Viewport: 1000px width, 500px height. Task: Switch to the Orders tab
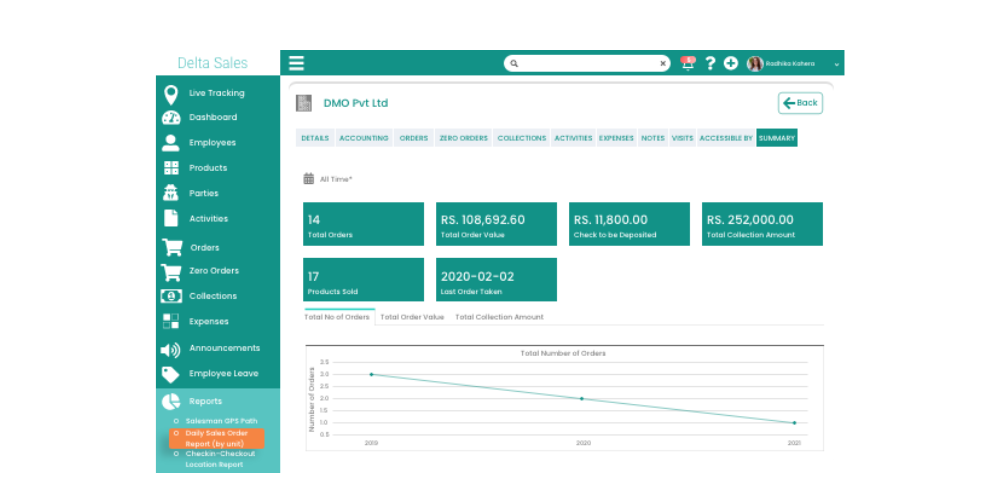[x=414, y=138]
